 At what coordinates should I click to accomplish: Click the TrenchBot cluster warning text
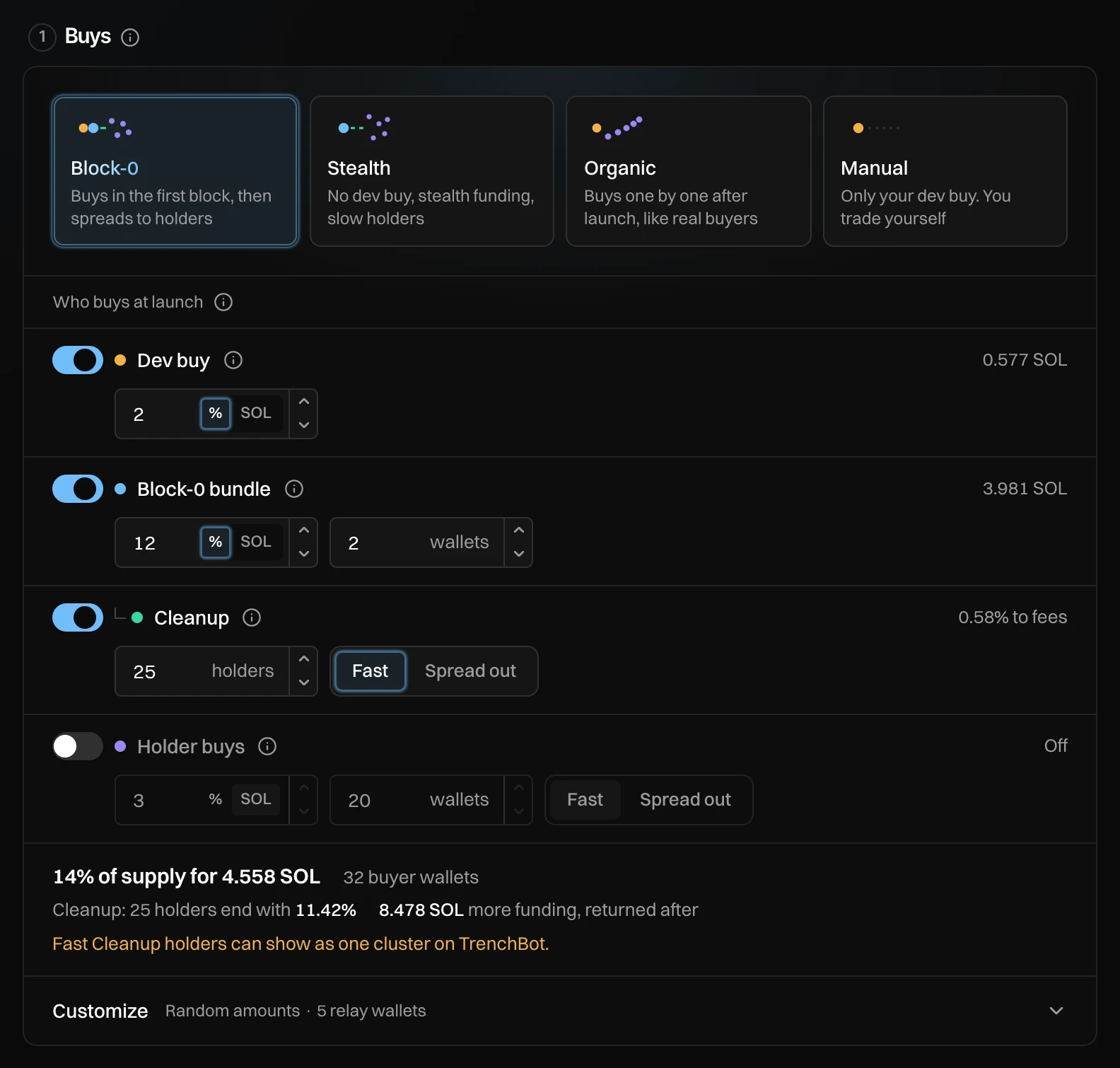301,944
